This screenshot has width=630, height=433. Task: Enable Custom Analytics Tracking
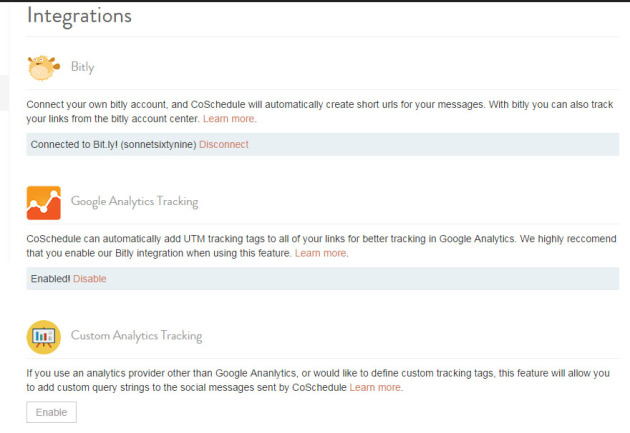pyautogui.click(x=51, y=412)
